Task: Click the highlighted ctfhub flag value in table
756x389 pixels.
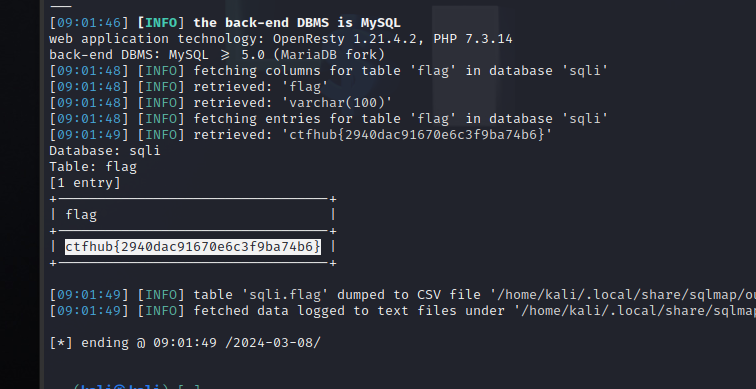Action: click(x=193, y=247)
